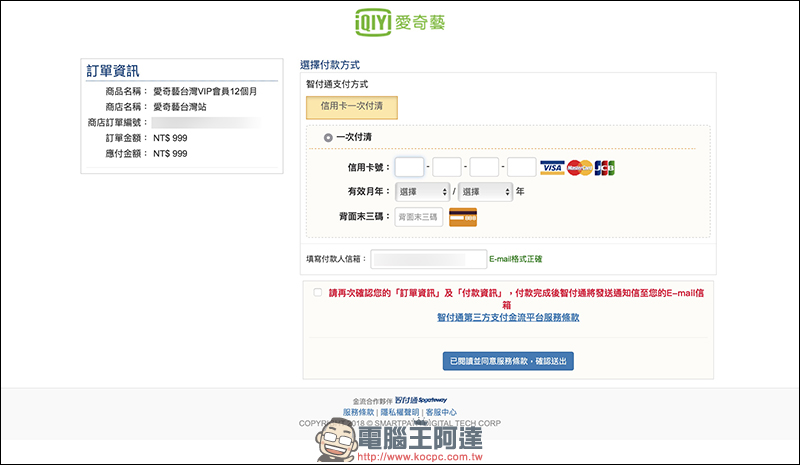Click the 訂單金額 NT$ 999 value
Viewport: 800px width, 465px height.
click(x=170, y=138)
